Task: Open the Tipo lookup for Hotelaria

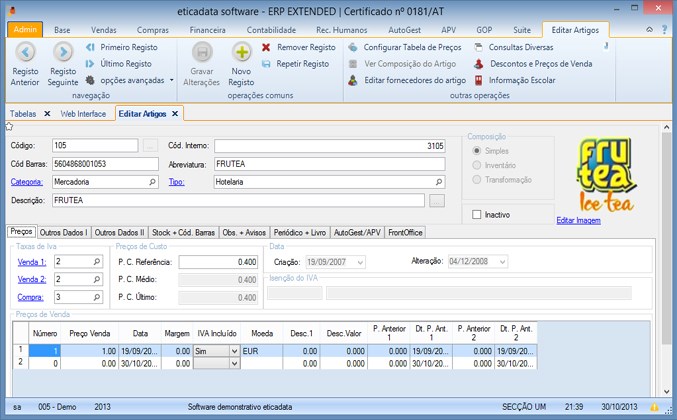Action: pyautogui.click(x=438, y=182)
